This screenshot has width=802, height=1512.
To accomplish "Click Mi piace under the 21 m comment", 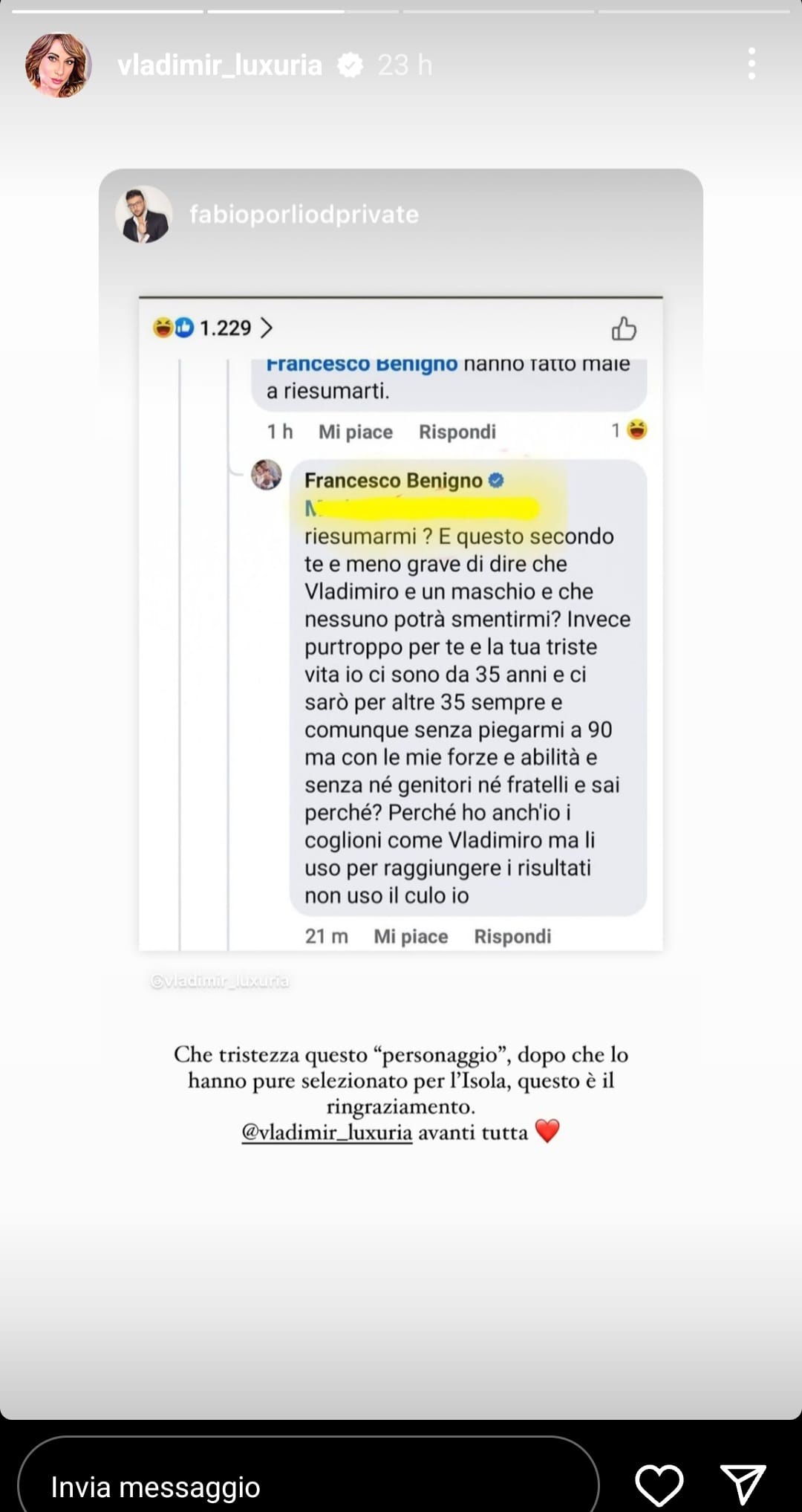I will (x=411, y=936).
